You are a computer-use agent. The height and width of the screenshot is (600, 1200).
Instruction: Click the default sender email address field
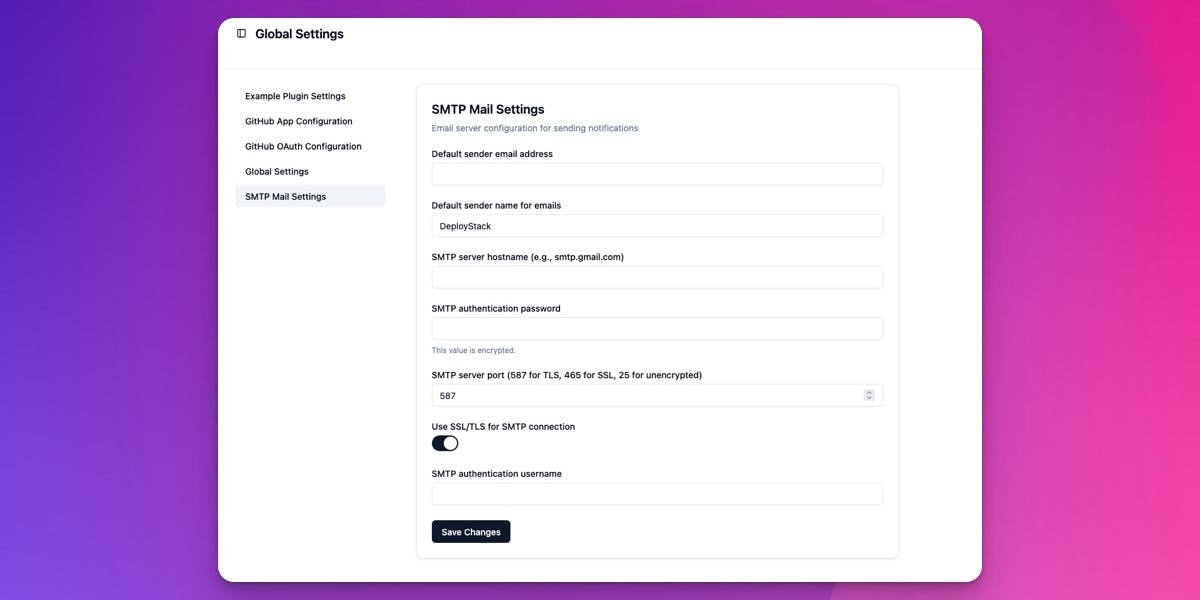[657, 175]
